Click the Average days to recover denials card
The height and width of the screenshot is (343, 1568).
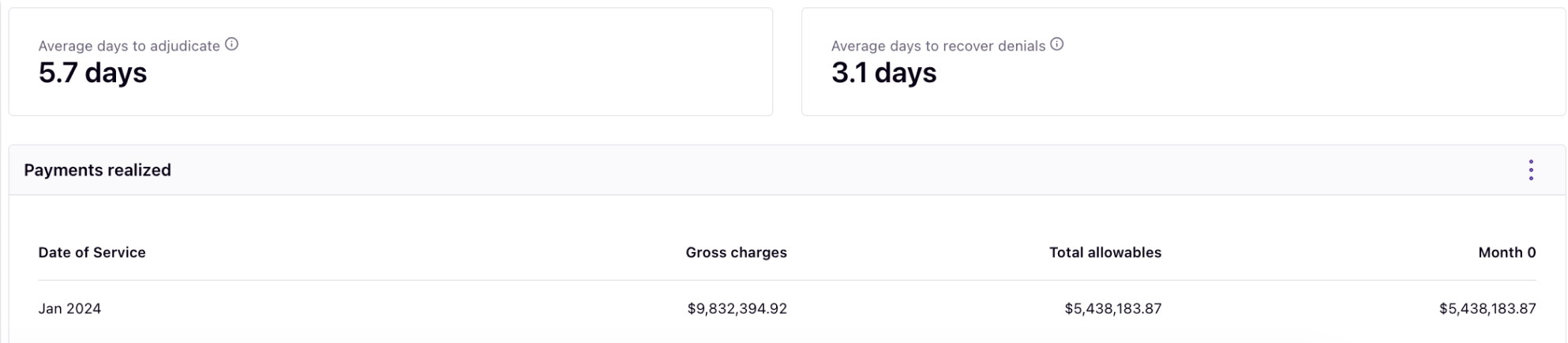(x=1184, y=62)
